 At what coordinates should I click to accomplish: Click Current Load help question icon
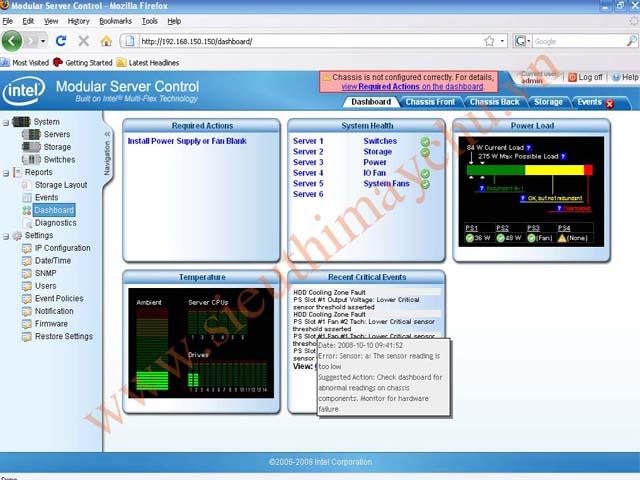click(x=529, y=148)
